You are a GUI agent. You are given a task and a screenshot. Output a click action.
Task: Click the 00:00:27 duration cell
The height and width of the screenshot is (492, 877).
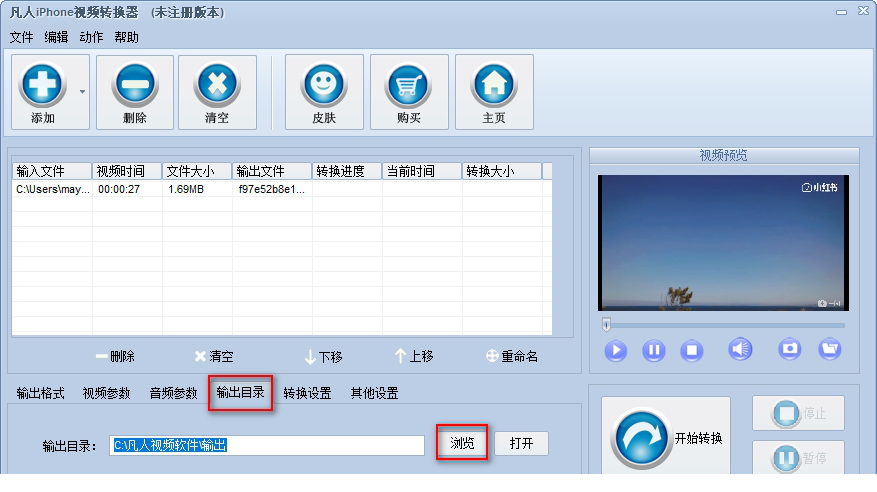119,190
